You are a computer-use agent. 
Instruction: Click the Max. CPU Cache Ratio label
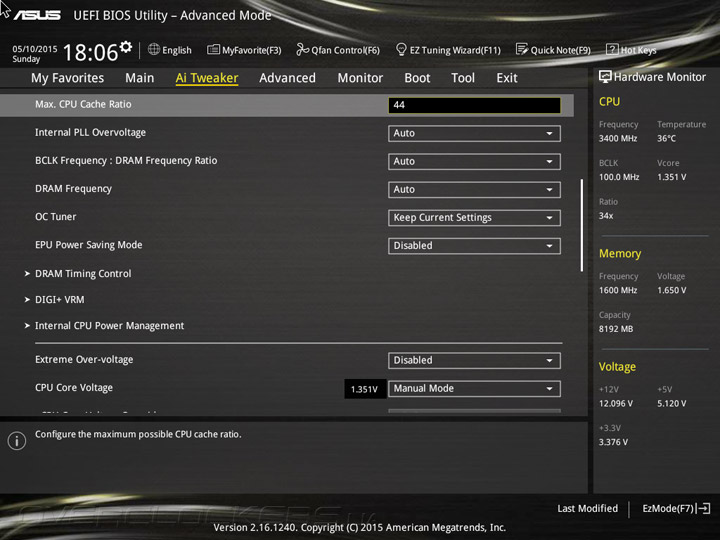pyautogui.click(x=83, y=104)
